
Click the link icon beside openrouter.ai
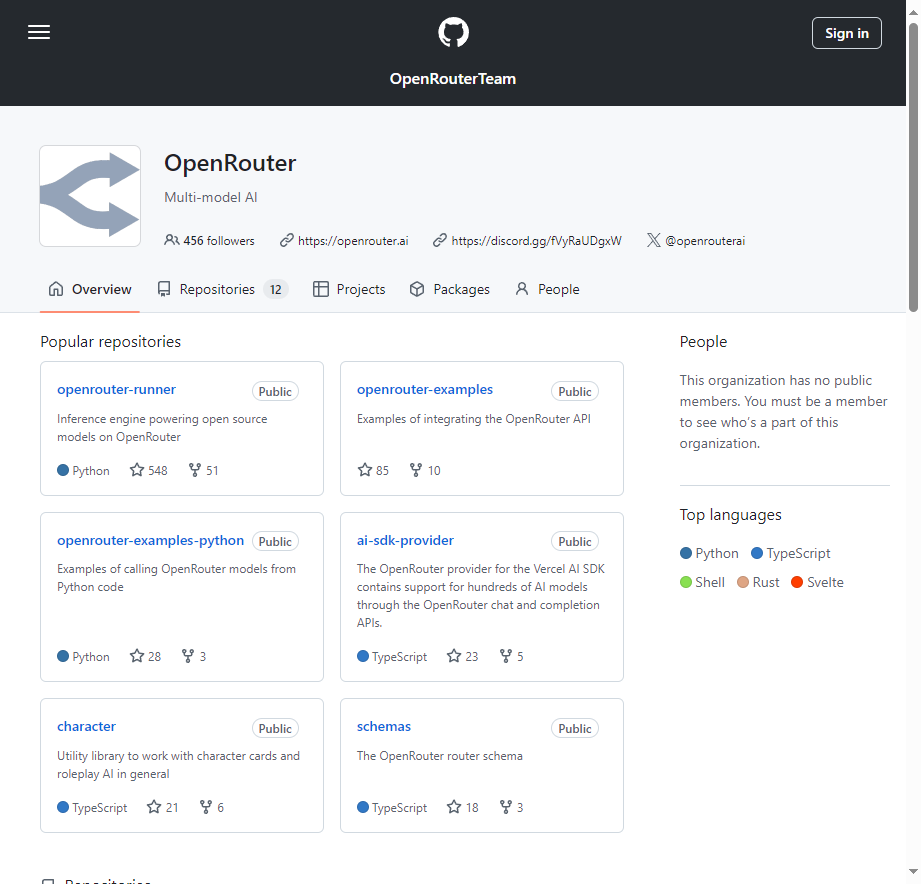pyautogui.click(x=287, y=240)
